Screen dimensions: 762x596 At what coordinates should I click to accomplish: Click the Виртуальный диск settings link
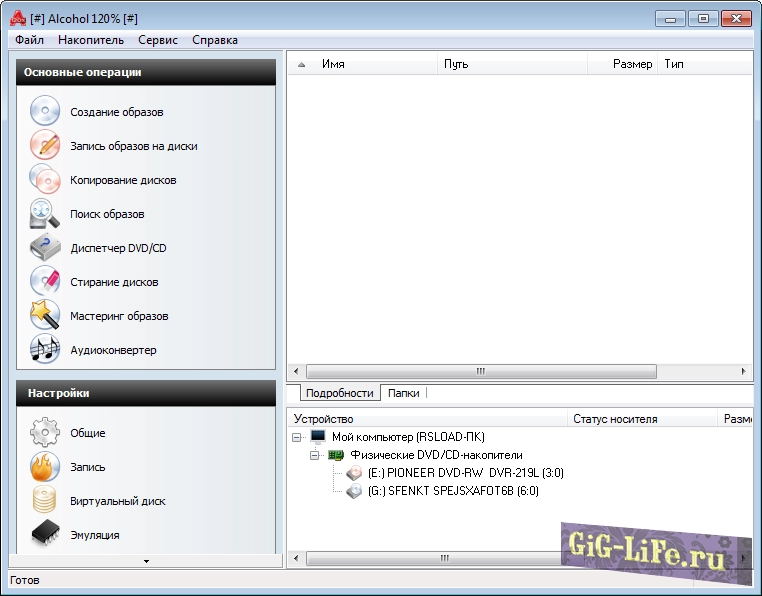coord(117,501)
